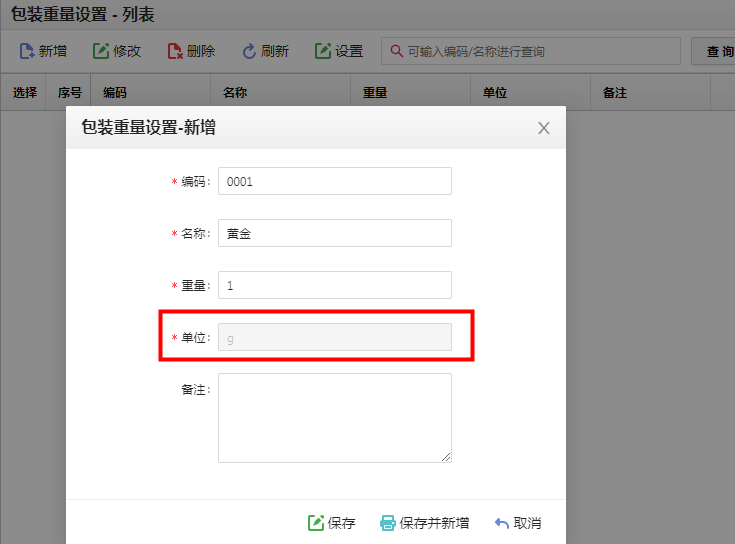Click the 取消 undo arrow icon
Viewport: 735px width, 544px height.
pos(502,523)
